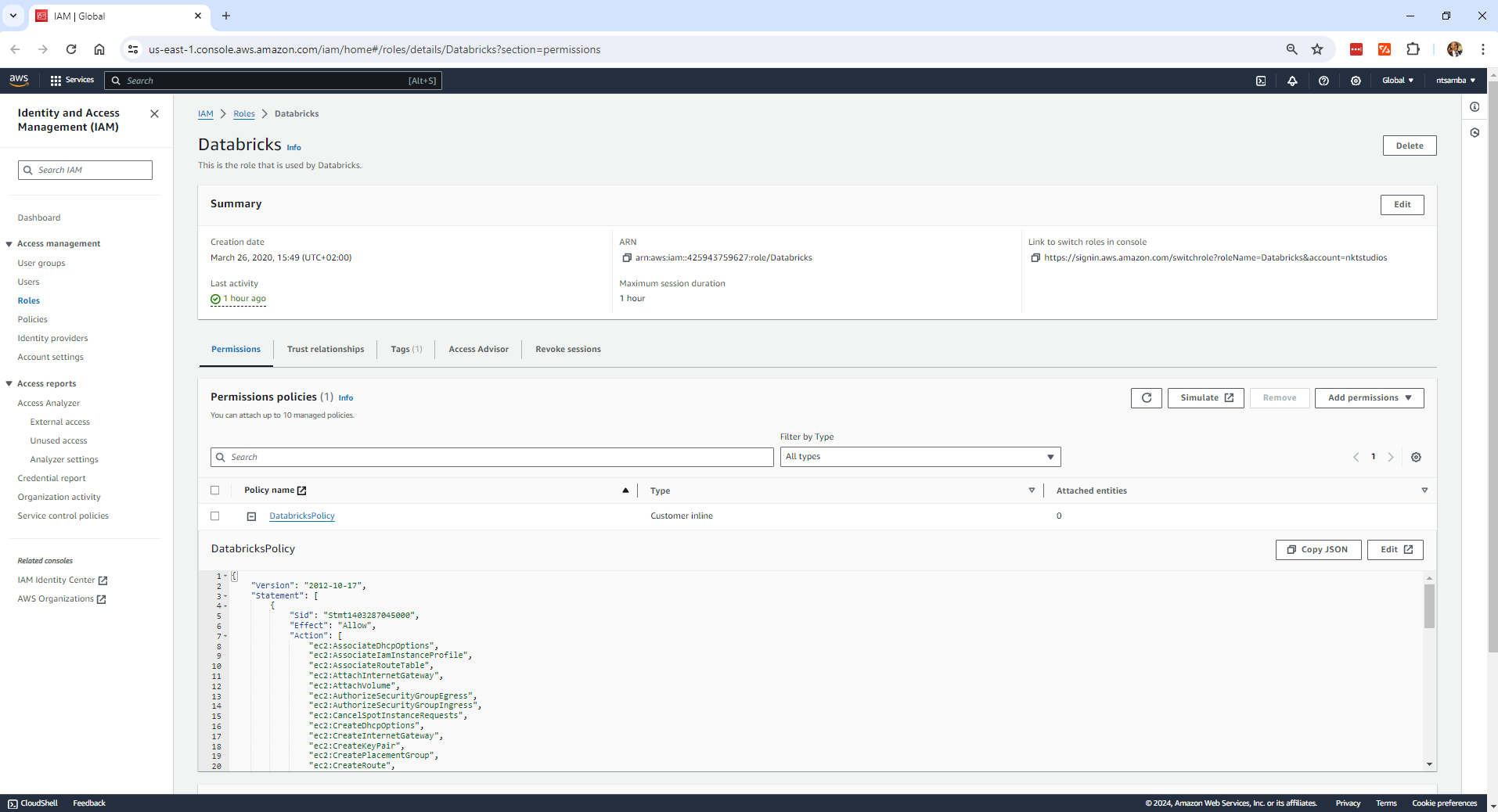Collapse the Access management section

[x=9, y=244]
